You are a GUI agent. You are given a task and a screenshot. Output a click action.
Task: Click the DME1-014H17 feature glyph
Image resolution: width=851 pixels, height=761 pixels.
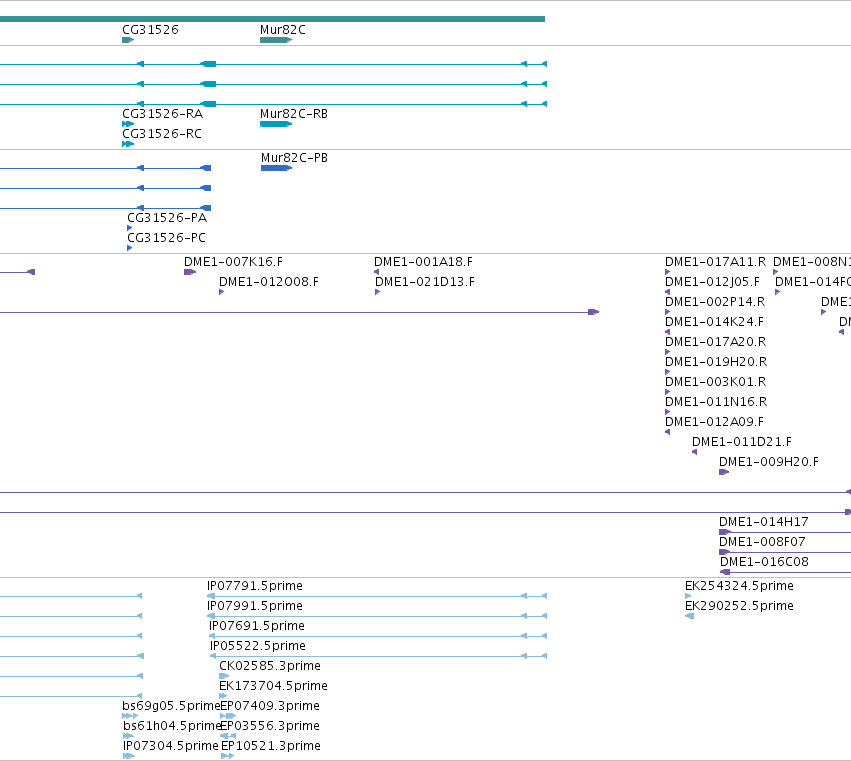(x=785, y=533)
